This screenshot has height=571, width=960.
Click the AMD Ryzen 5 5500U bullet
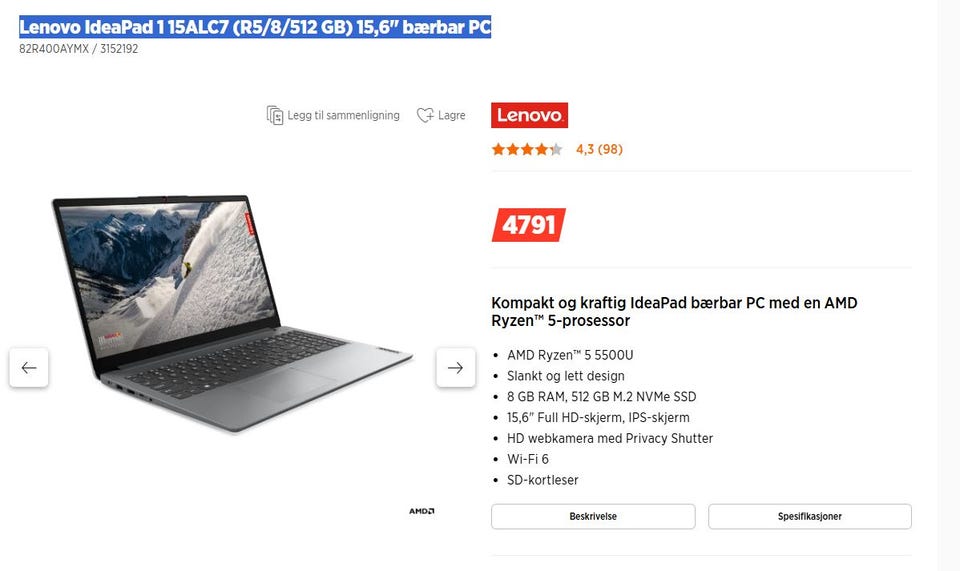pyautogui.click(x=570, y=355)
